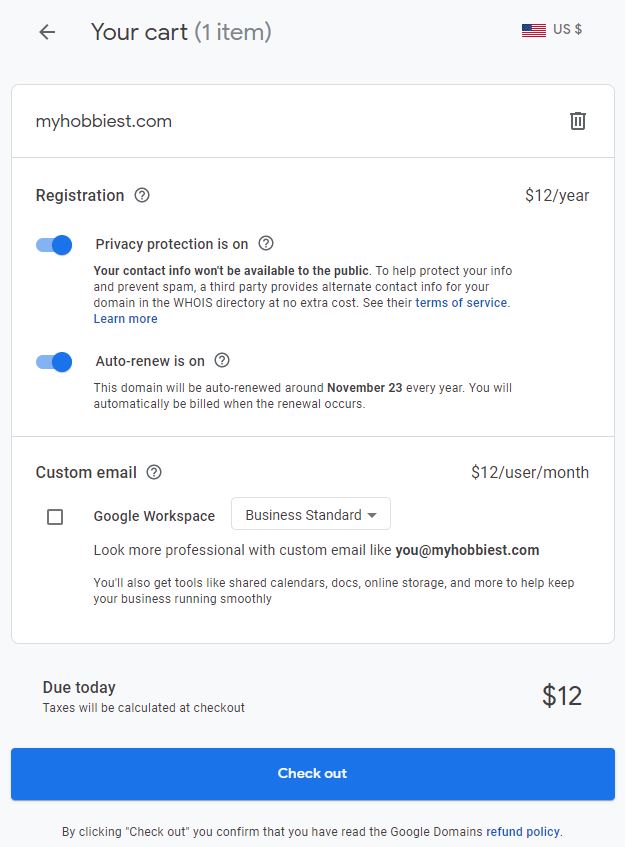Open help icon next to Custom email
Viewport: 625px width, 847px height.
(x=154, y=472)
